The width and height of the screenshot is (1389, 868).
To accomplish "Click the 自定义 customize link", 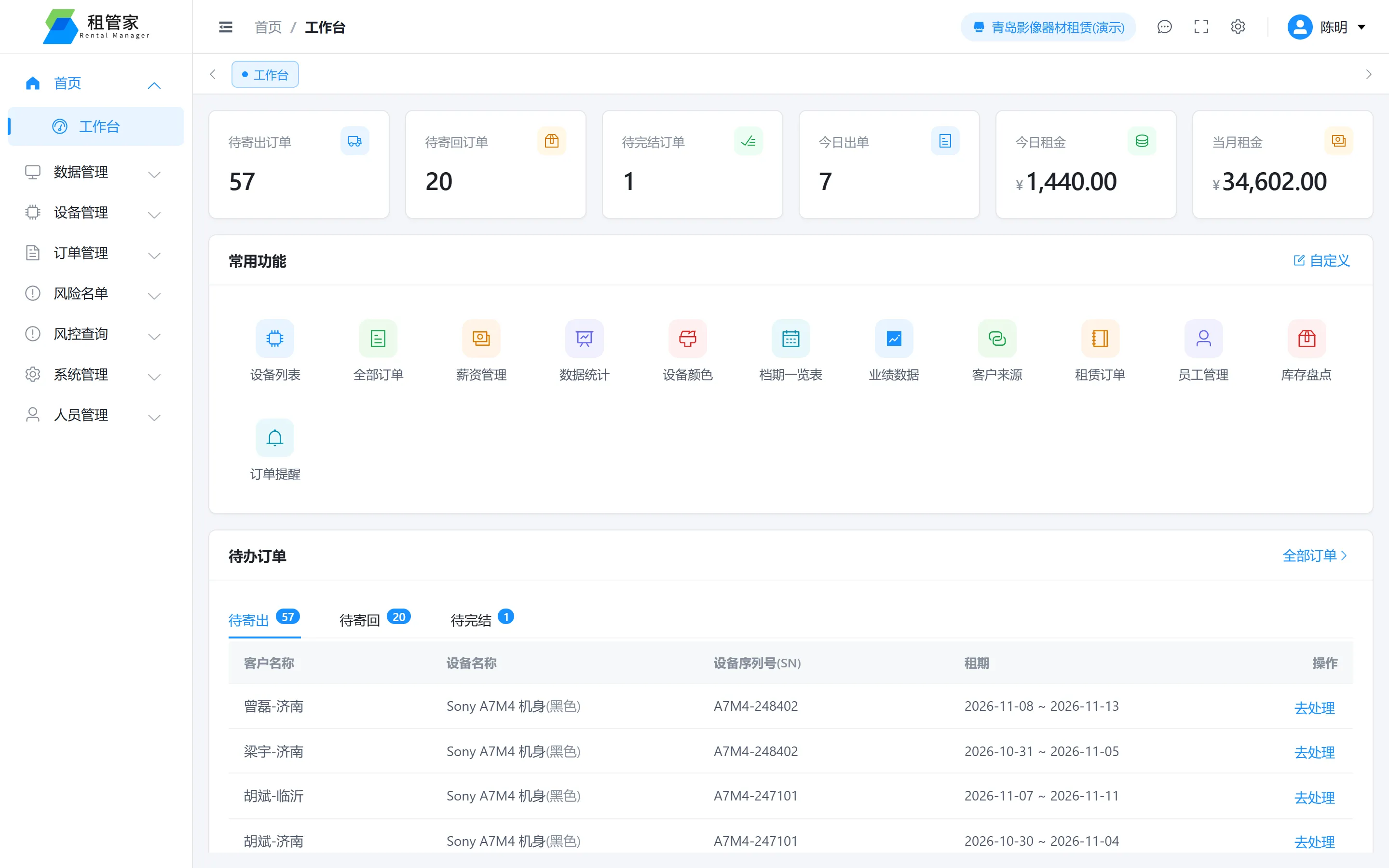I will pyautogui.click(x=1321, y=260).
